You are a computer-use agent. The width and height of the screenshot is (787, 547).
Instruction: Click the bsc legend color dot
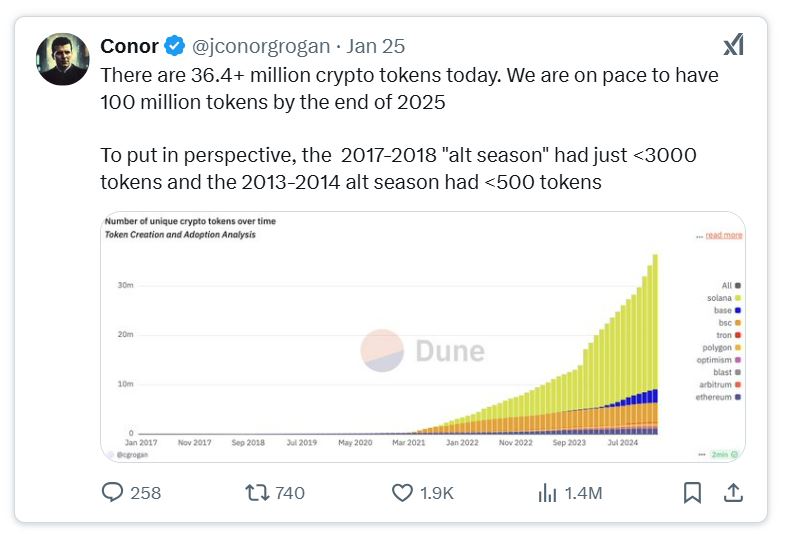[x=738, y=323]
